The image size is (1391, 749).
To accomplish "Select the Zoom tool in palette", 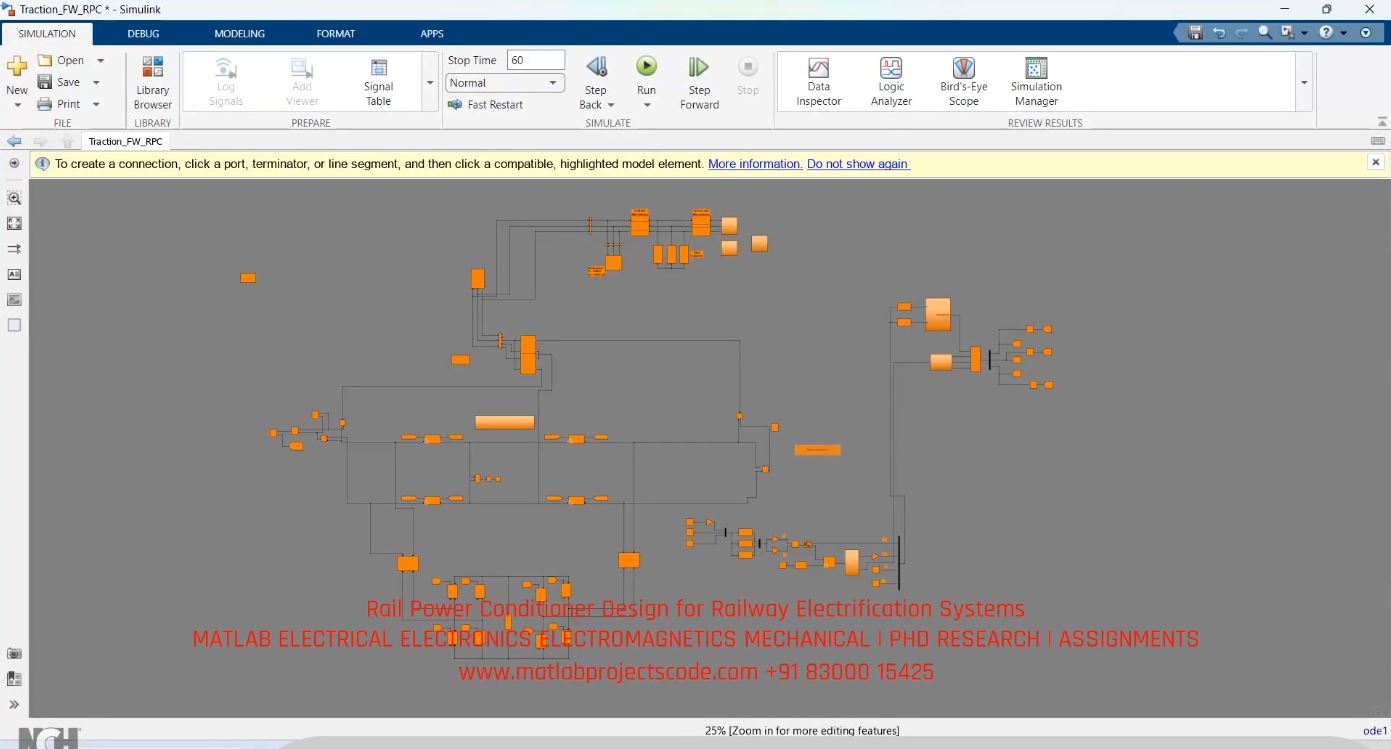I will [14, 198].
